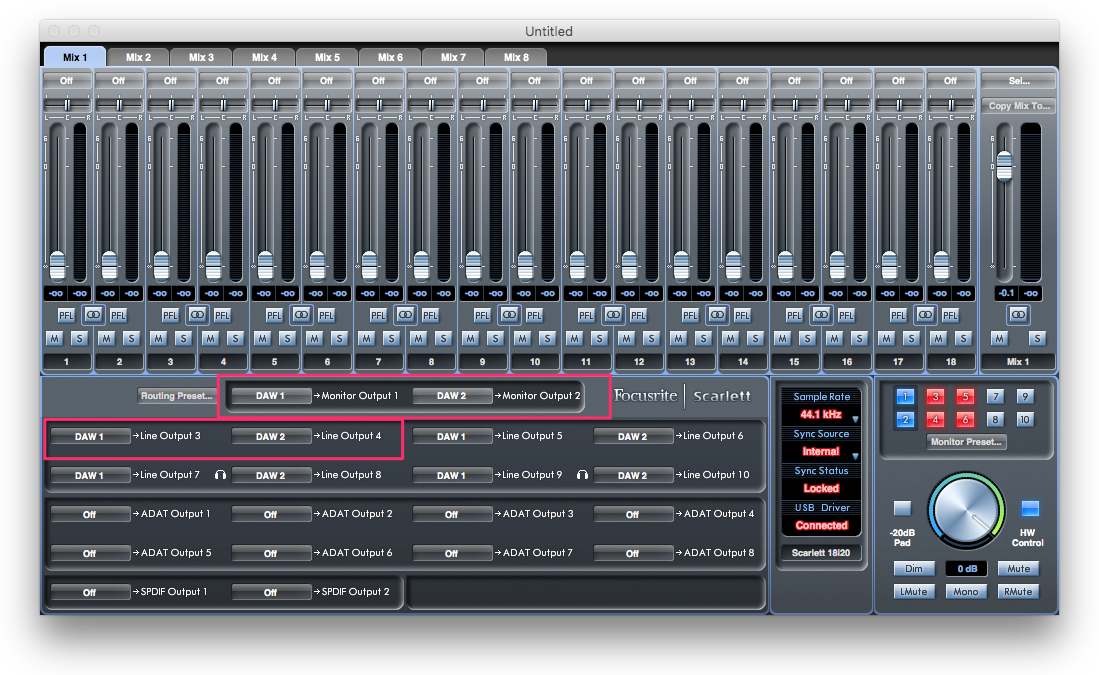
Task: Mute the Mix 1 master channel
Action: 999,339
